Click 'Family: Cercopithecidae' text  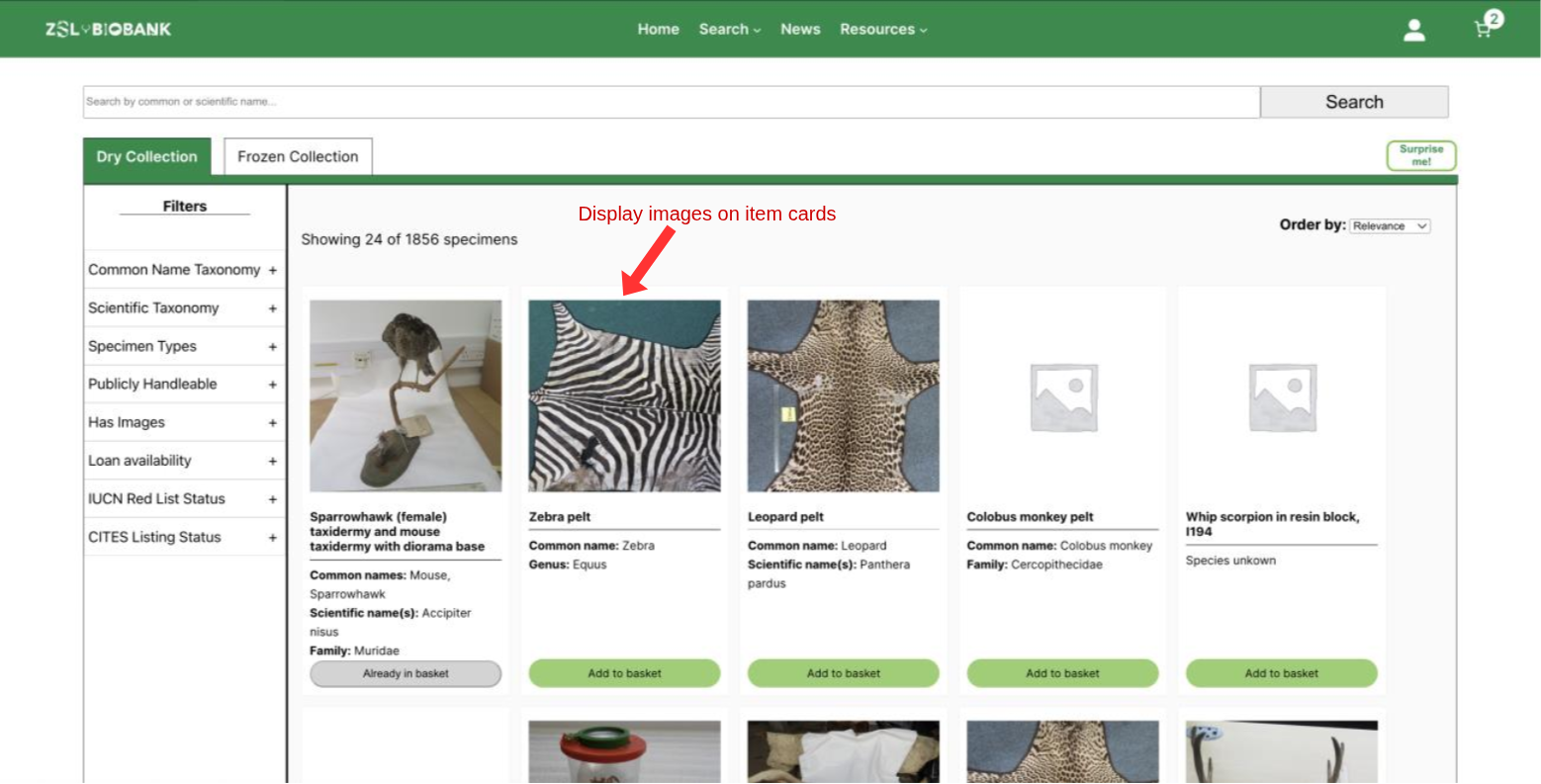point(1035,565)
